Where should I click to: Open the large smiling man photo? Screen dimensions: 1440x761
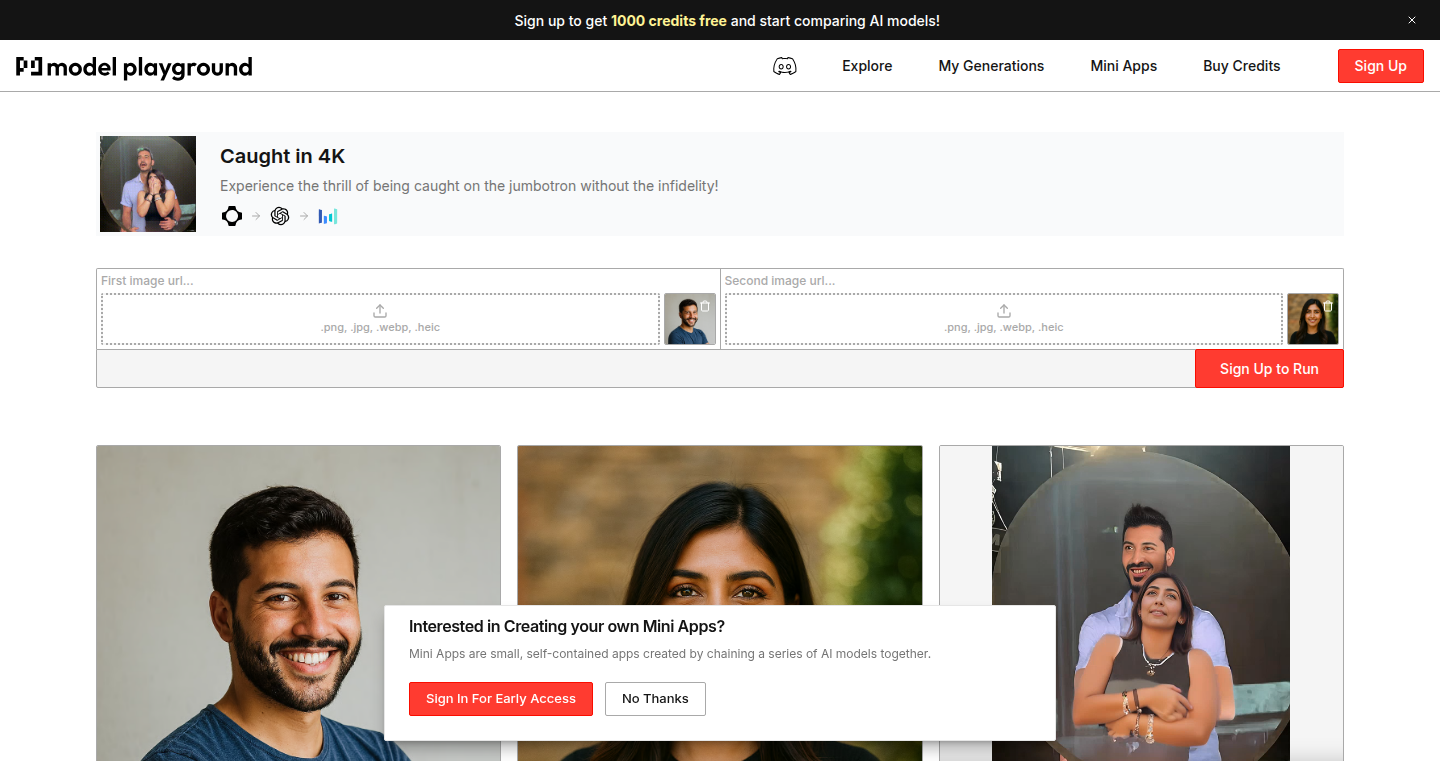point(298,603)
